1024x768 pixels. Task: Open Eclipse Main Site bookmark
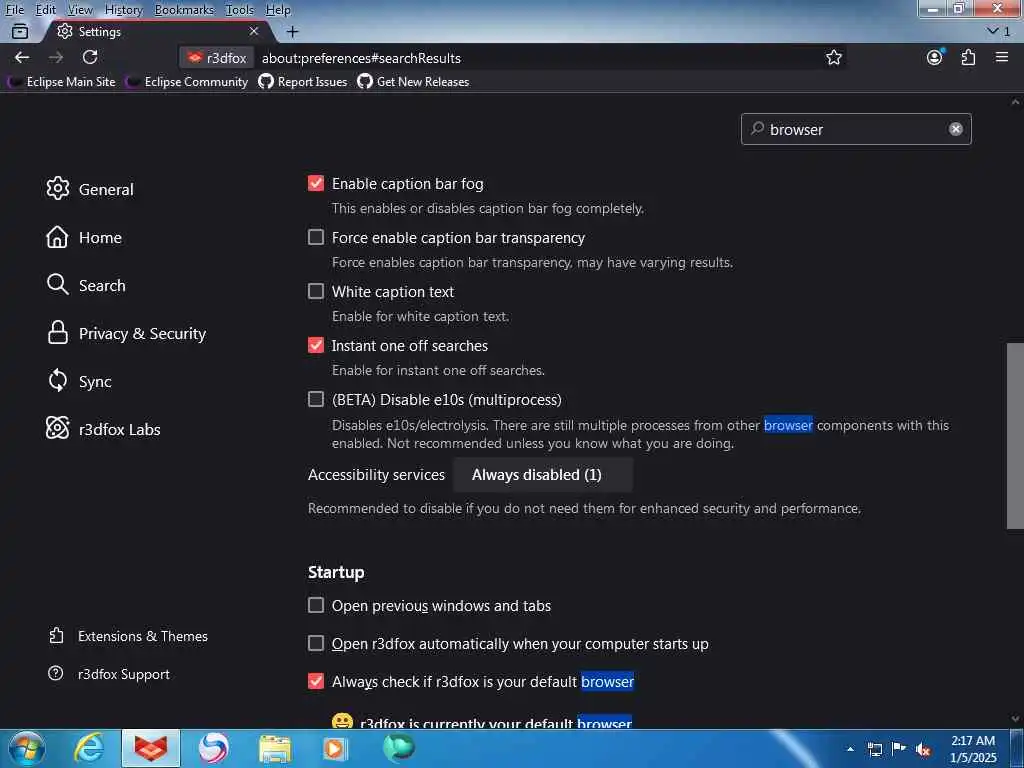pyautogui.click(x=61, y=82)
